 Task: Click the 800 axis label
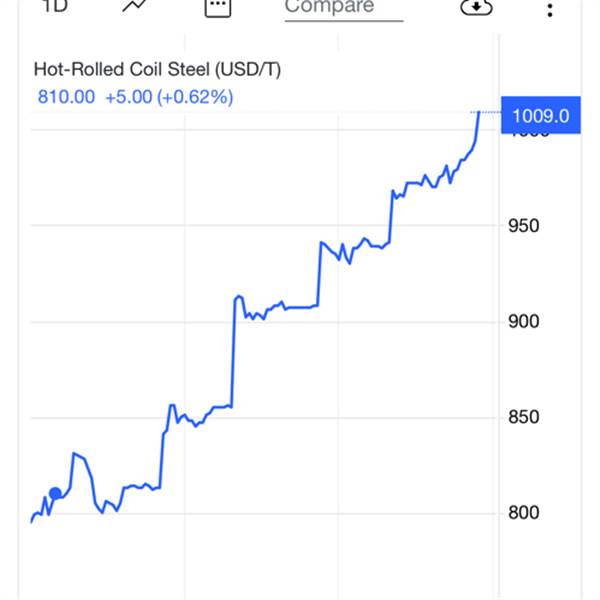526,514
